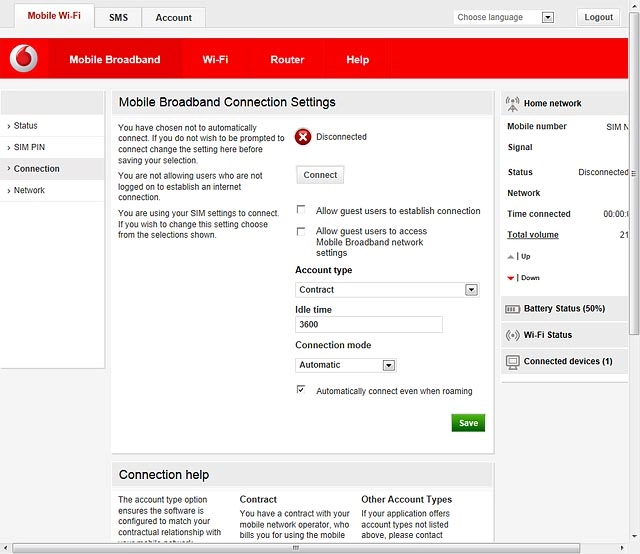Click the Mobile Broadband Connection Settings heading
The width and height of the screenshot is (640, 554).
tap(227, 102)
